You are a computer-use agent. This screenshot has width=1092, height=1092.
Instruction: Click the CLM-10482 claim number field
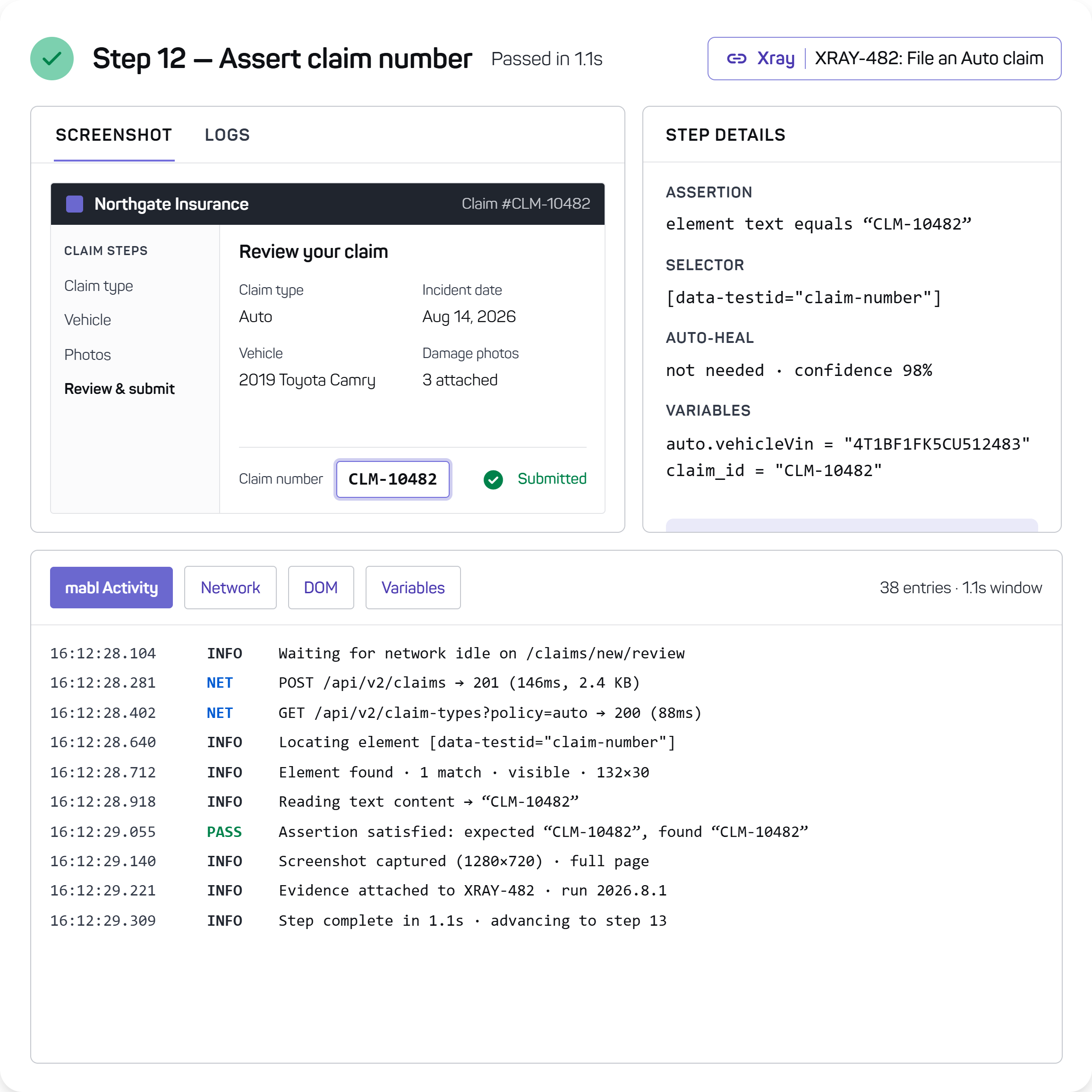click(393, 479)
